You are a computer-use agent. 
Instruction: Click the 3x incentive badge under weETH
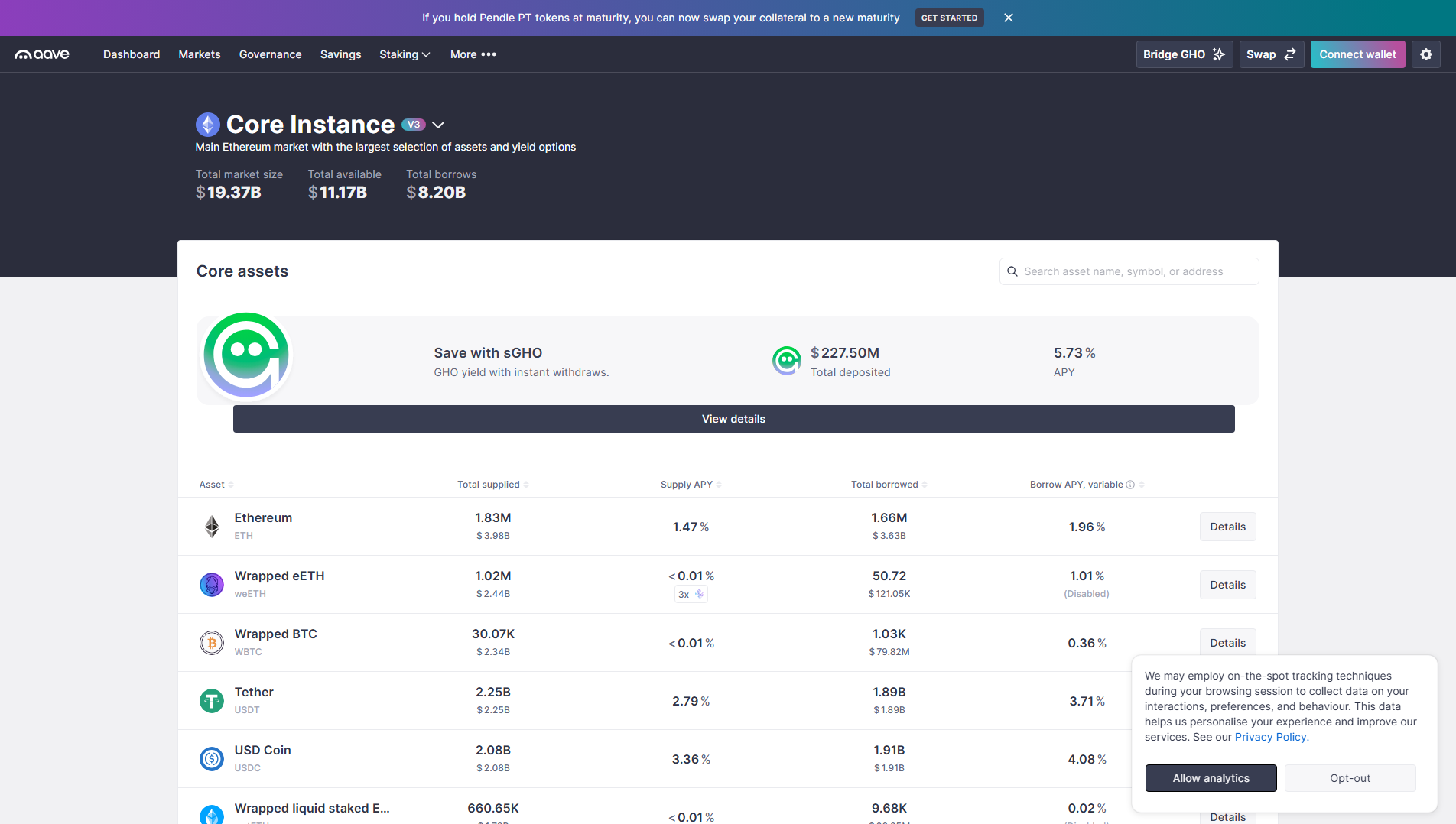click(x=691, y=594)
